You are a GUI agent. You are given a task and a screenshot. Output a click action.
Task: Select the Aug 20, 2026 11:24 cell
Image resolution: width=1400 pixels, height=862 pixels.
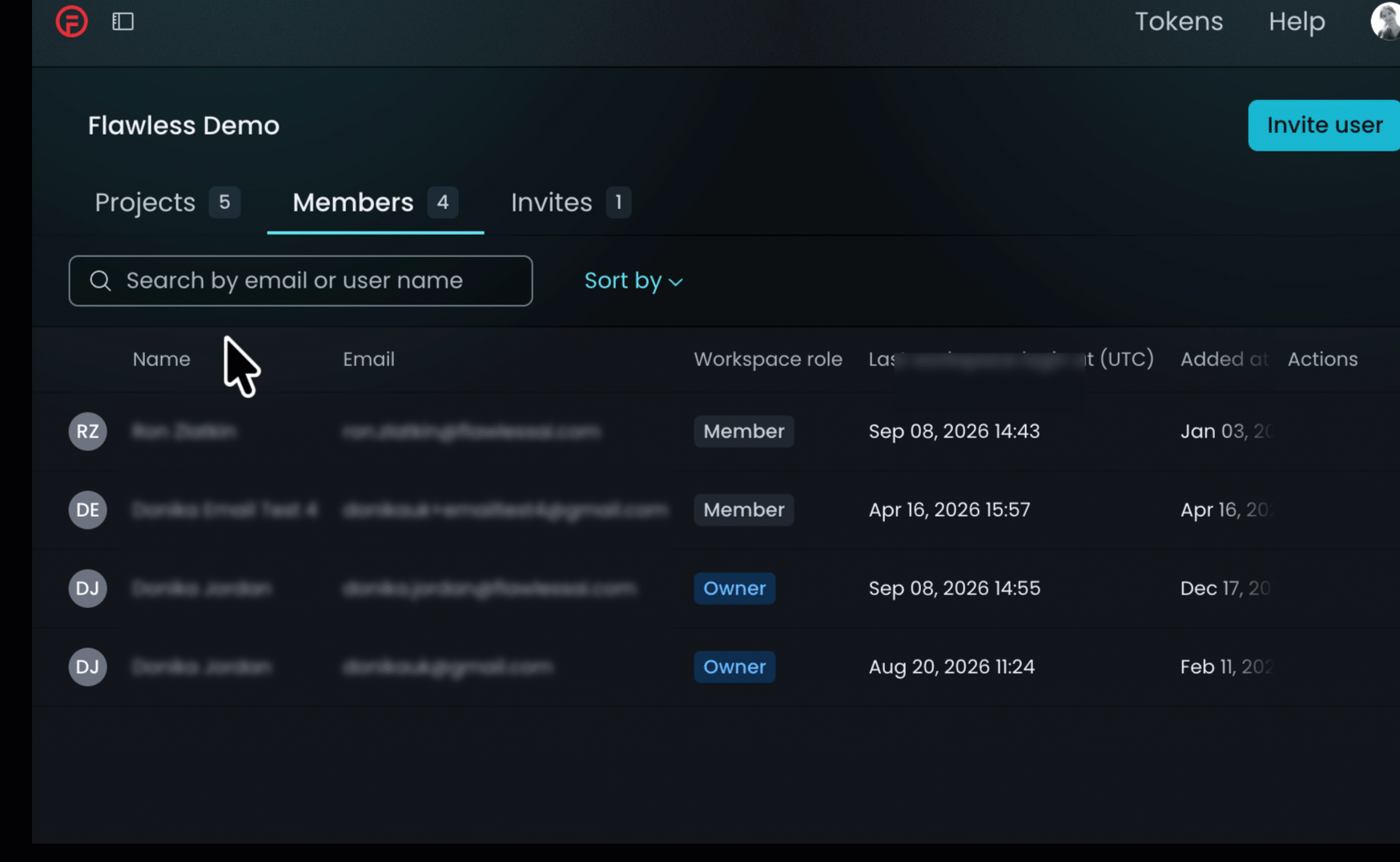pos(951,667)
